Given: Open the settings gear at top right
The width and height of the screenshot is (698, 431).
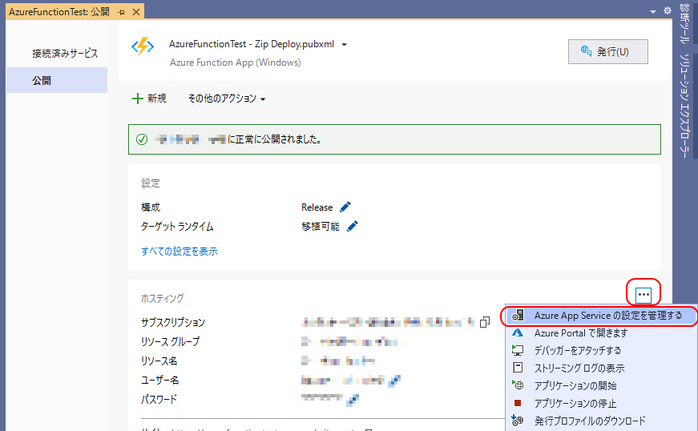Looking at the screenshot, I should point(667,11).
